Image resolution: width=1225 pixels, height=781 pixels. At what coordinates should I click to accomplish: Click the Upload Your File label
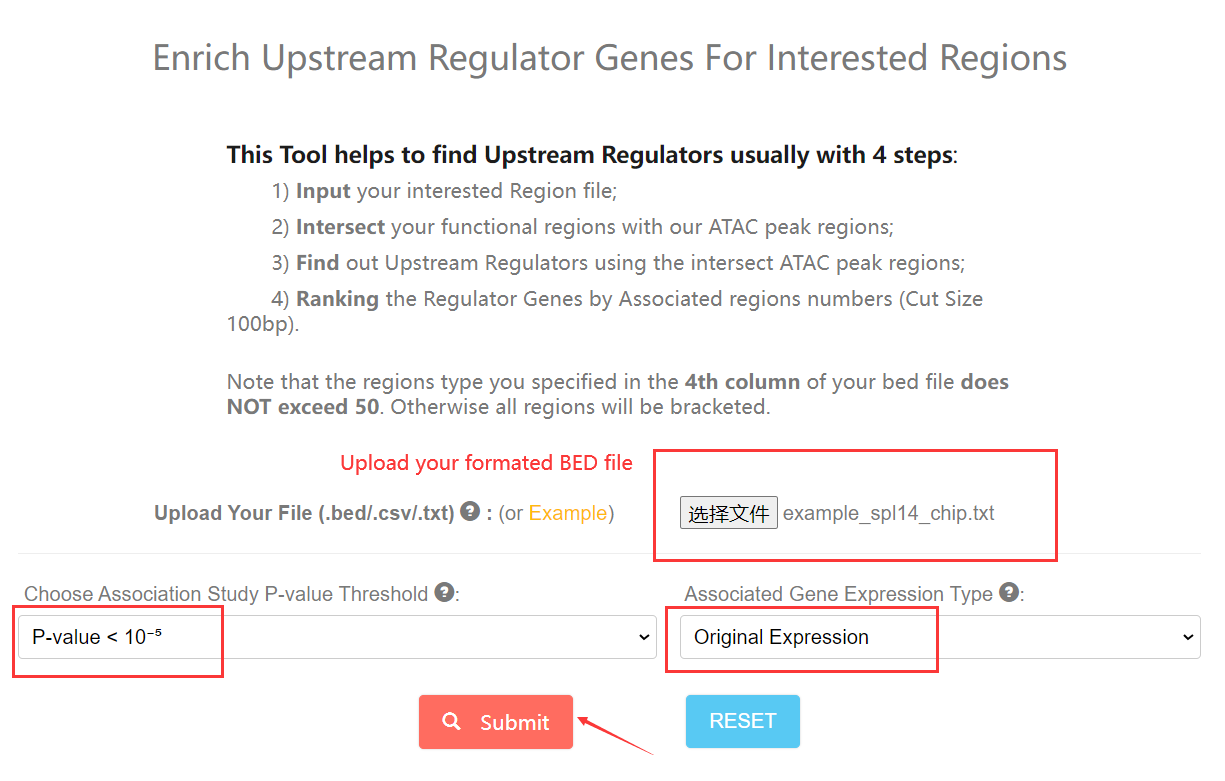[304, 513]
